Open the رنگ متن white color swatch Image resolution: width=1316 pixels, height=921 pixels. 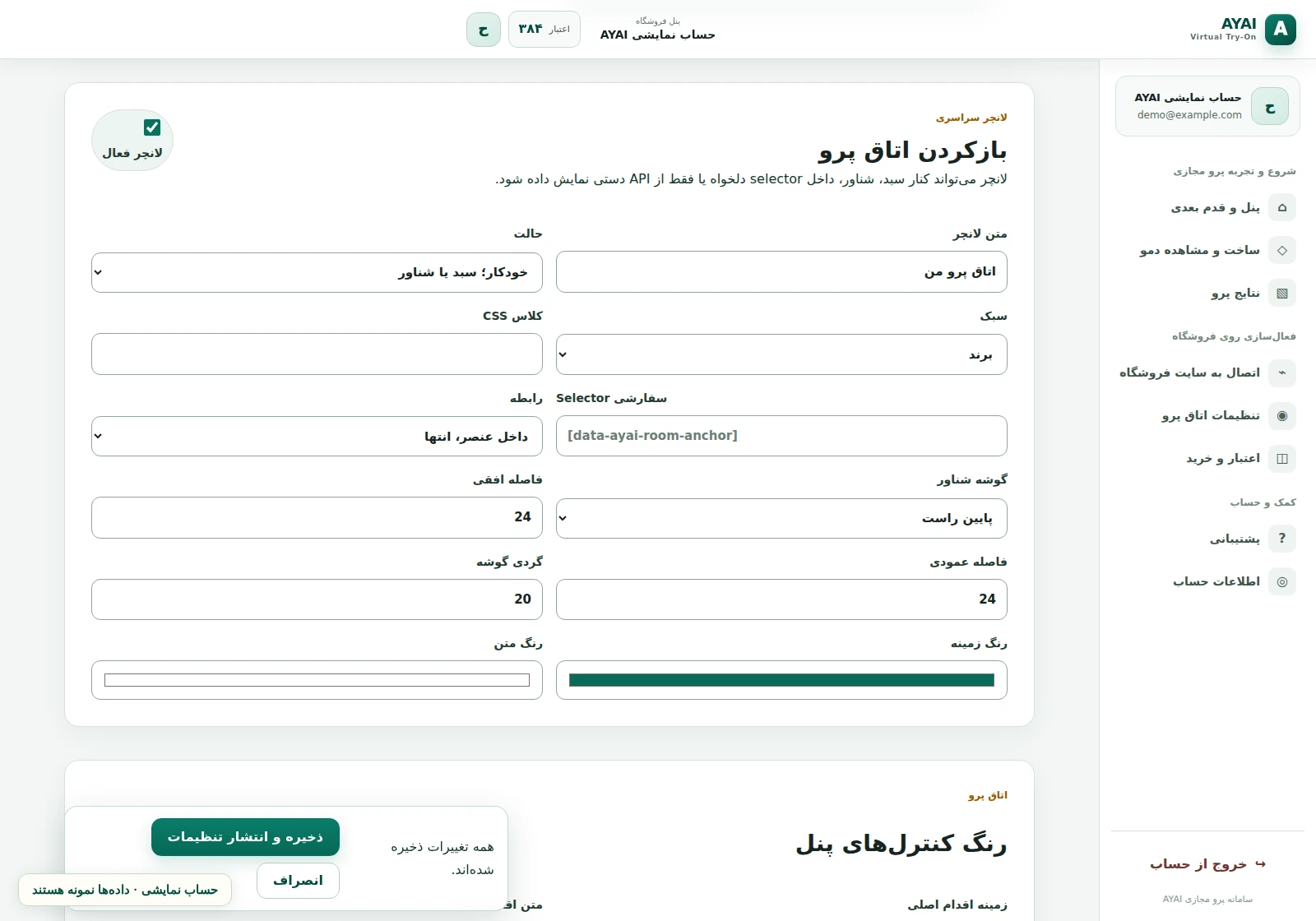pos(317,680)
